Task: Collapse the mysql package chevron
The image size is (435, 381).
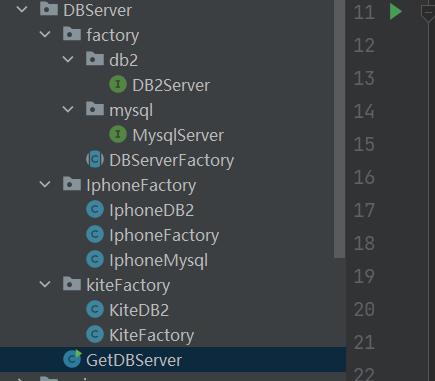Action: click(x=68, y=109)
